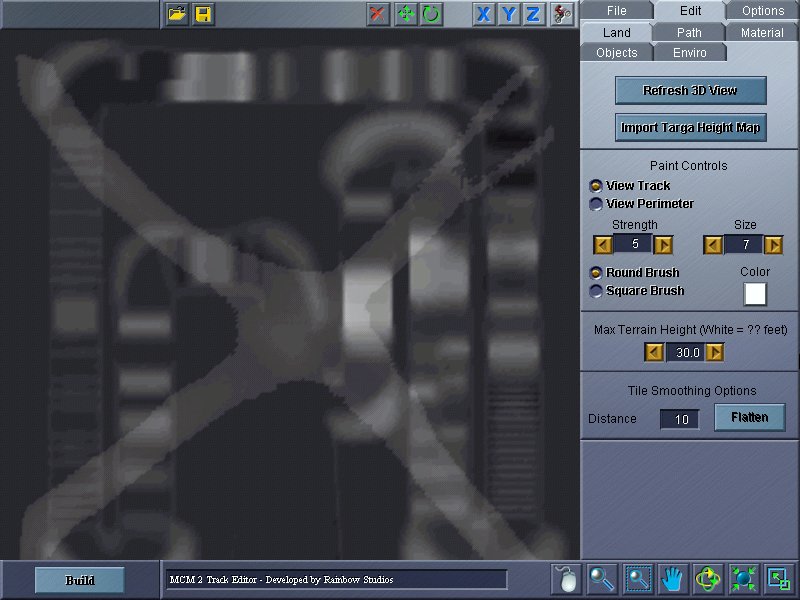The height and width of the screenshot is (600, 800).
Task: Decrease brush Size with left arrow
Action: (x=713, y=245)
